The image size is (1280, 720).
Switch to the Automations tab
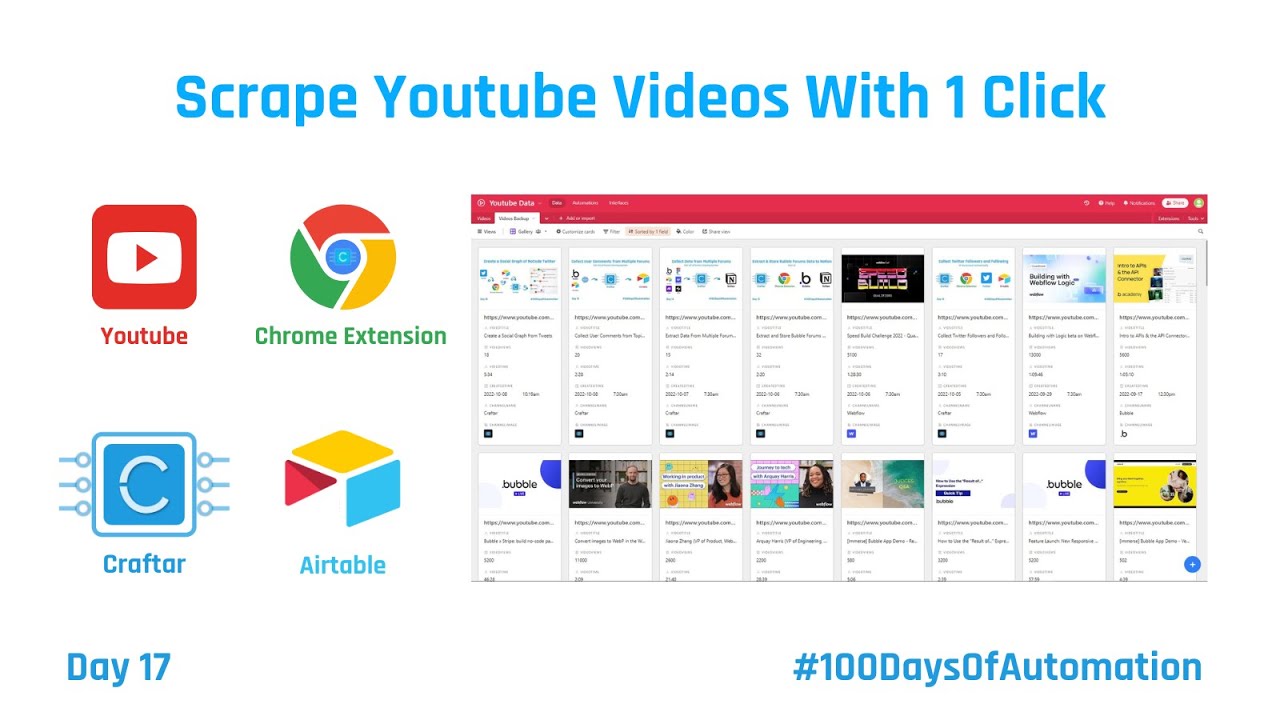click(585, 203)
